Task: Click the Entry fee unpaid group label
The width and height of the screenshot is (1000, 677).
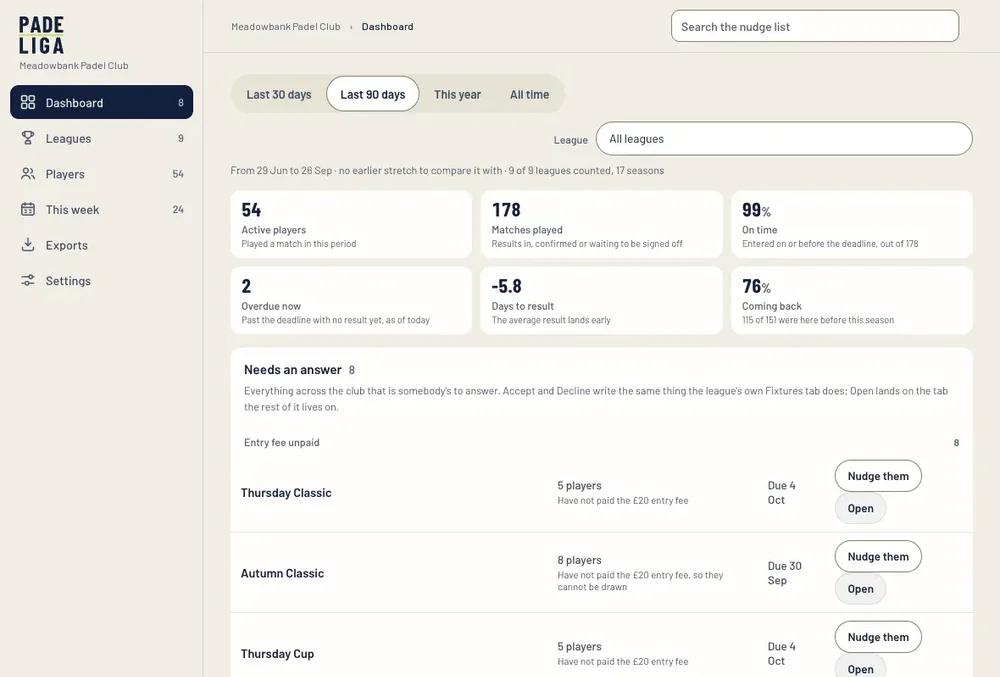Action: point(281,442)
